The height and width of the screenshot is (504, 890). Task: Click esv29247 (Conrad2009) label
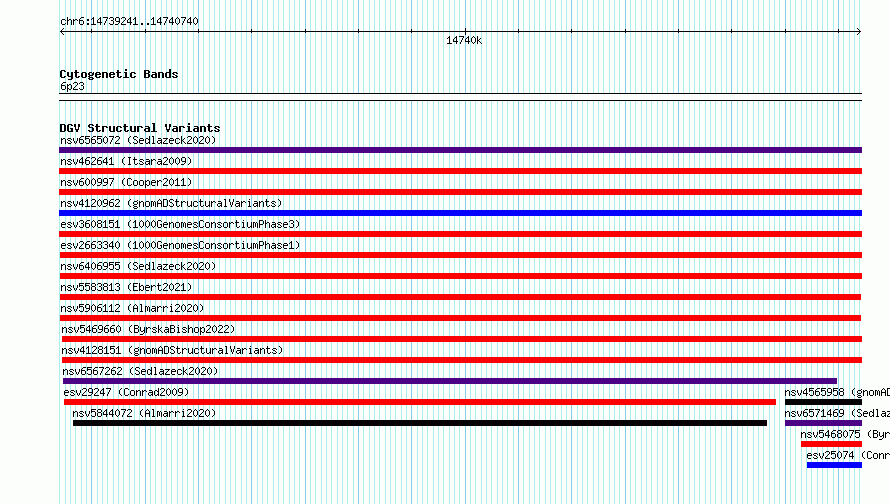pos(126,392)
